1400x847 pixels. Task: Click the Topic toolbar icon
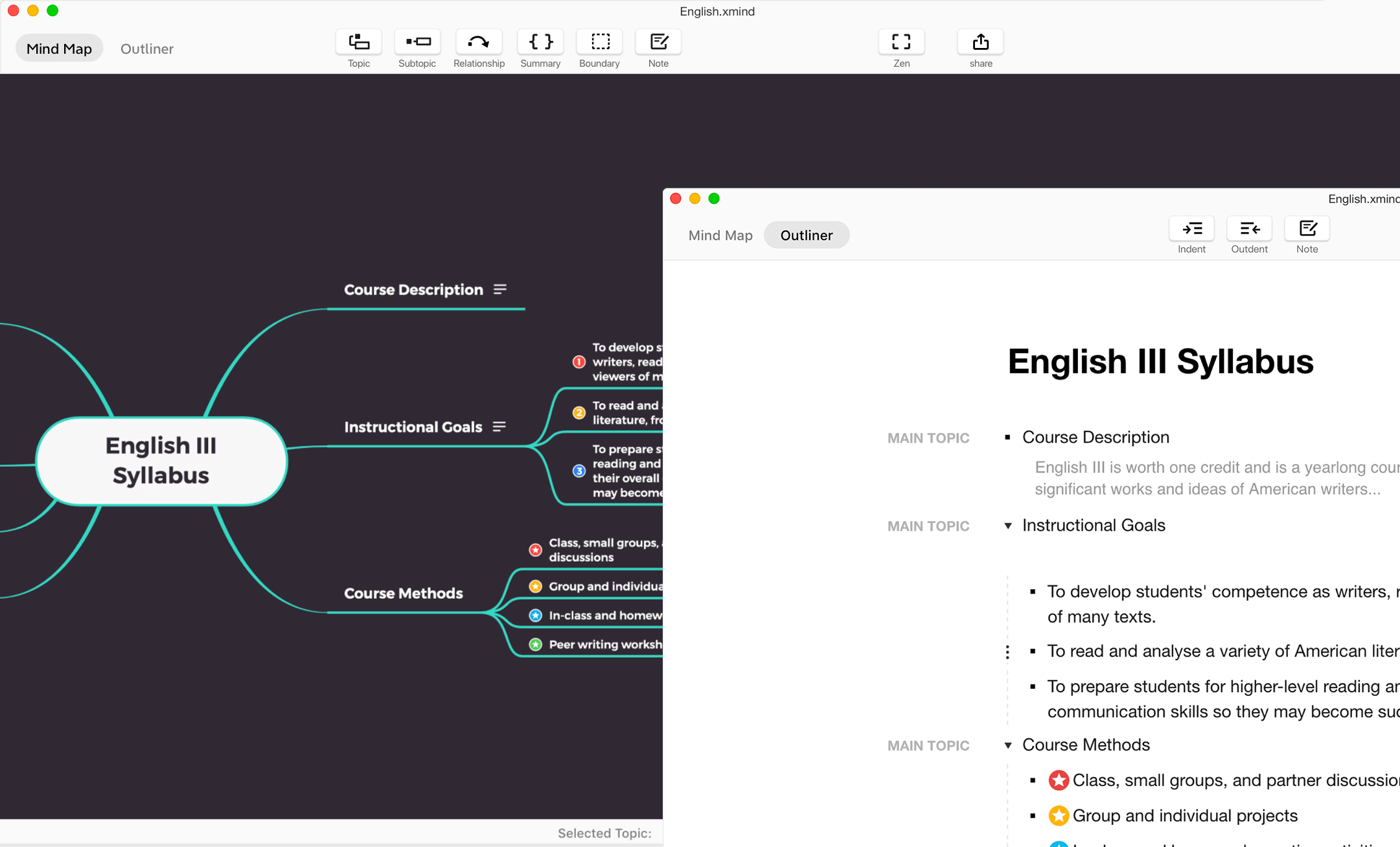click(x=359, y=43)
